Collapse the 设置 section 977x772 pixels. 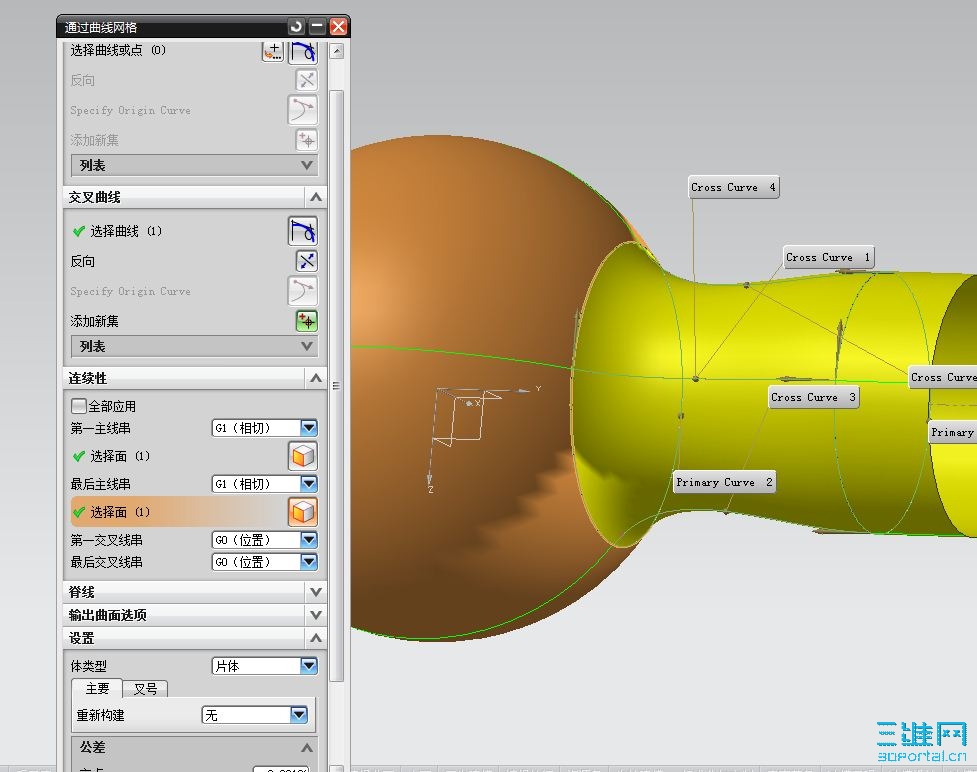coord(316,638)
